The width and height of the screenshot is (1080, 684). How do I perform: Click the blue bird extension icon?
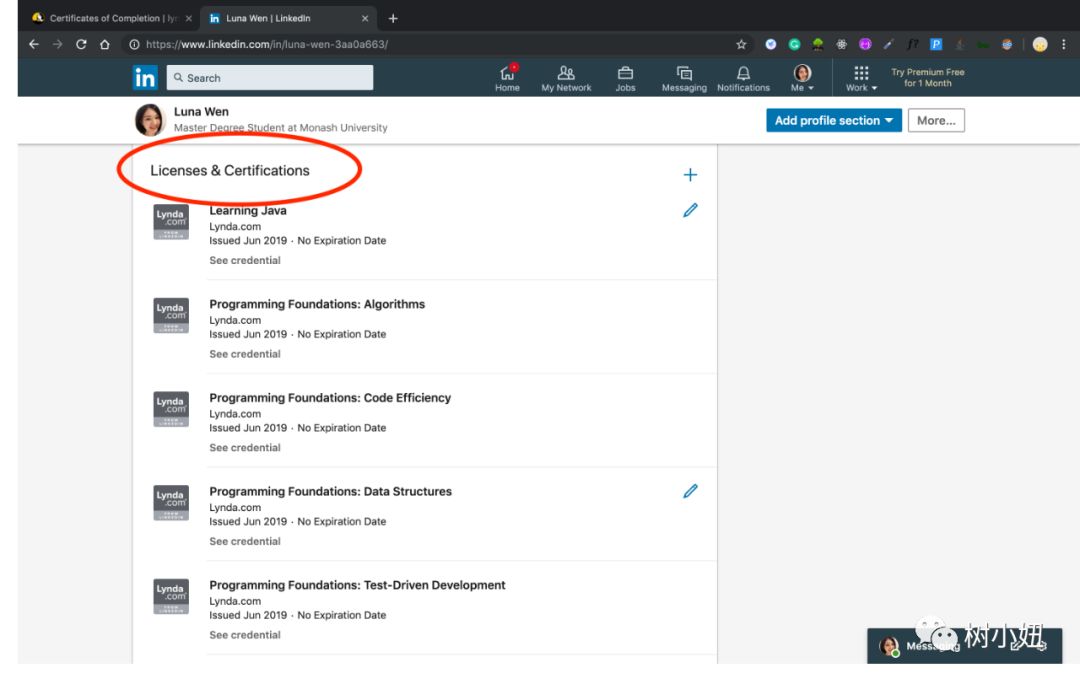pyautogui.click(x=771, y=44)
